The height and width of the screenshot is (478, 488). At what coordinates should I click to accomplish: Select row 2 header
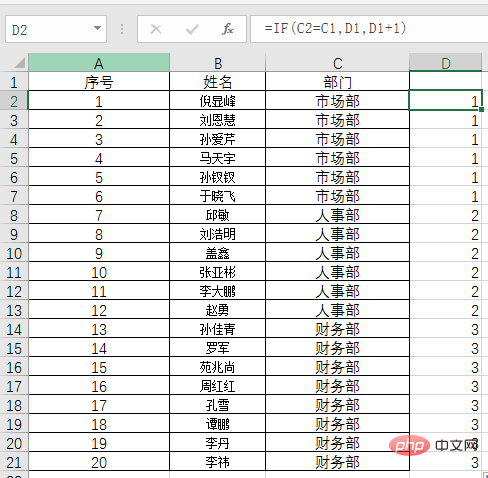click(x=14, y=101)
